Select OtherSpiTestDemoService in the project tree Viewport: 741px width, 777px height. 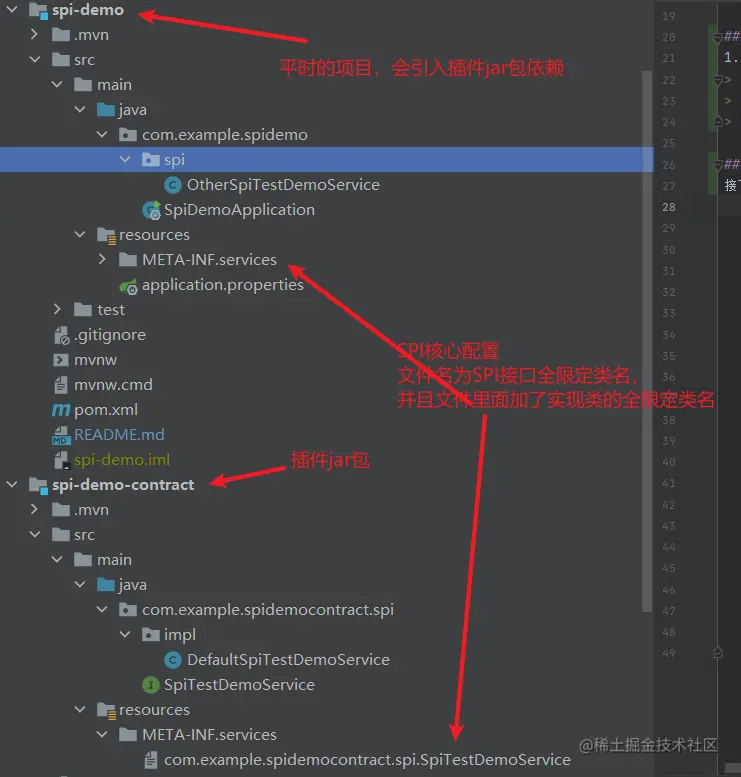tap(283, 185)
